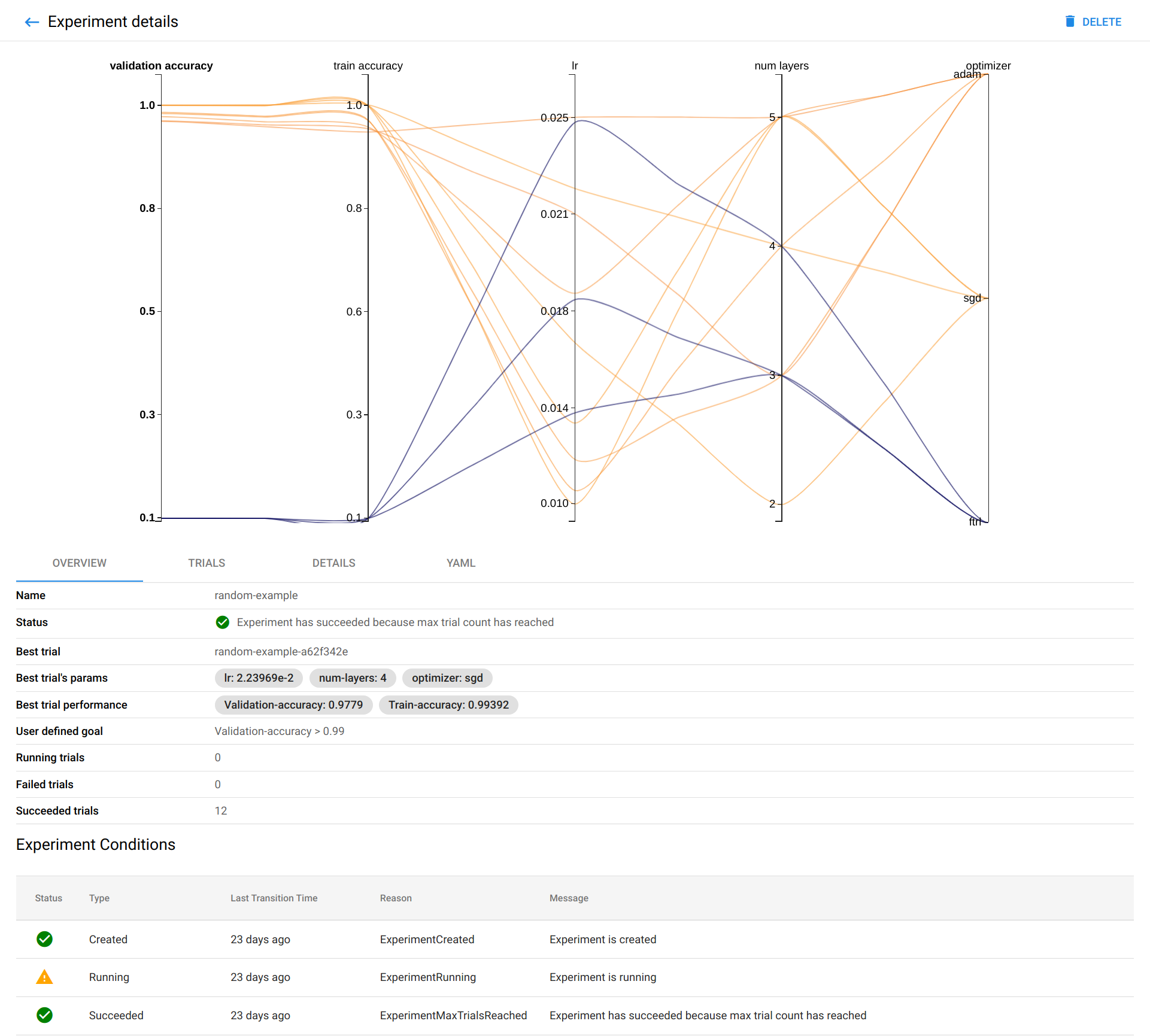Screen dimensions: 1150x1036
Task: Click best trial random-example-a62f342e
Action: coord(281,651)
